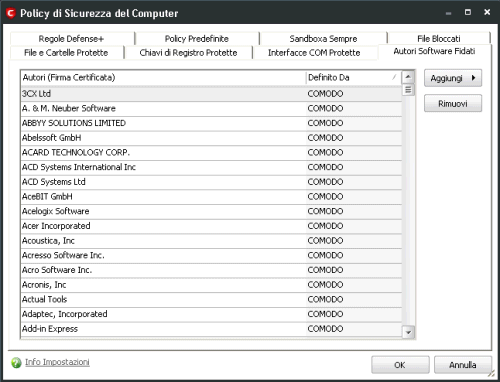
Task: Select the ABBYY SOLUTIONS LIMITED row
Action: pyautogui.click(x=211, y=123)
